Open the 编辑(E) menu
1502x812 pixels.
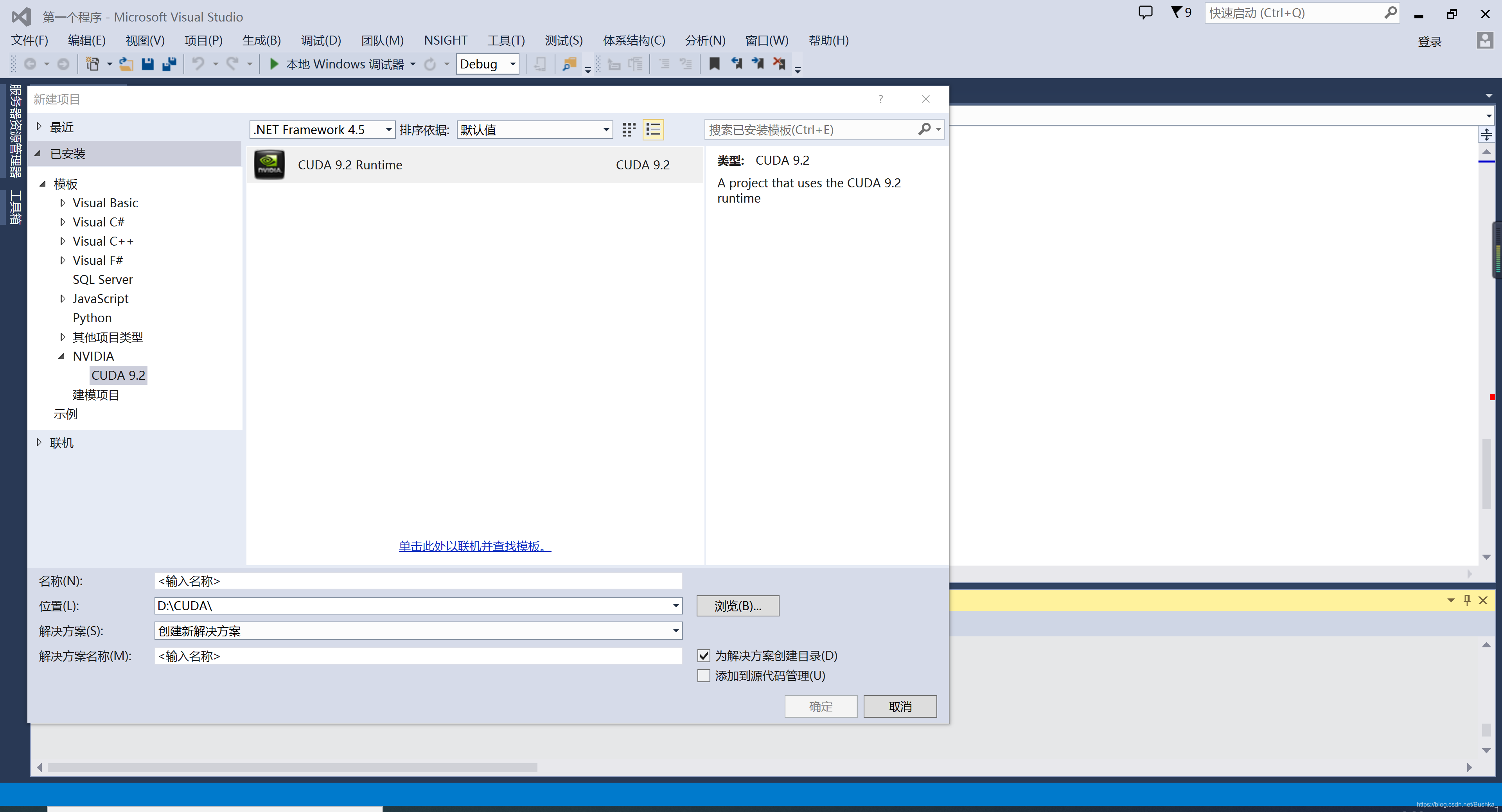click(86, 40)
